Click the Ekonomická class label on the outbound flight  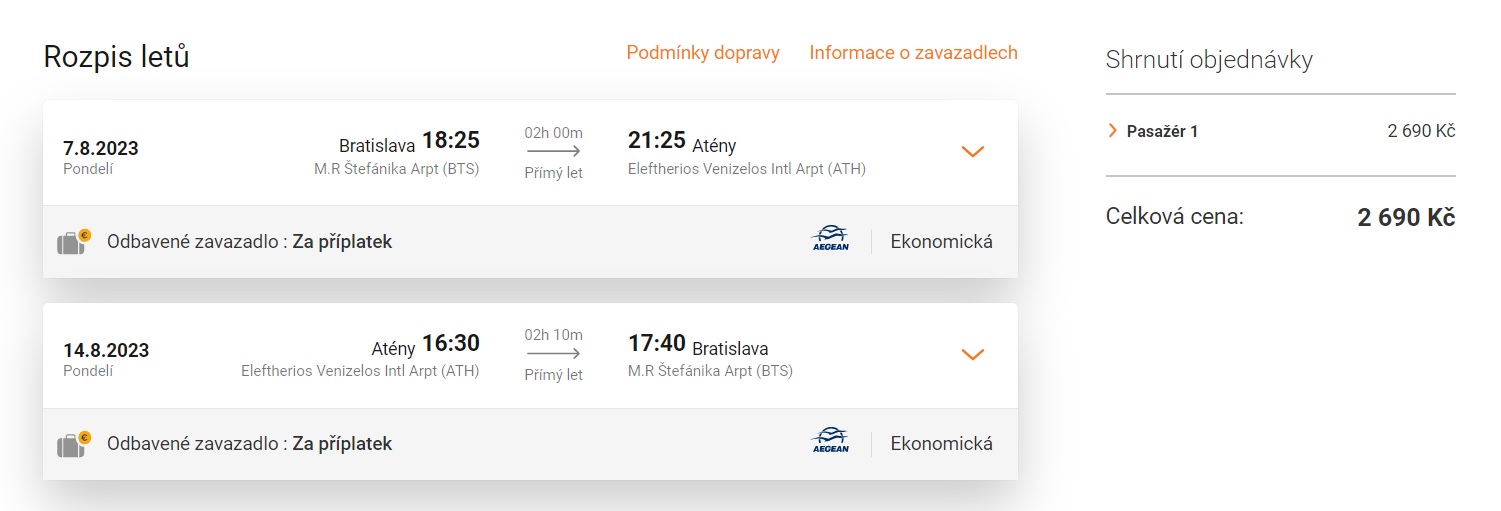941,241
